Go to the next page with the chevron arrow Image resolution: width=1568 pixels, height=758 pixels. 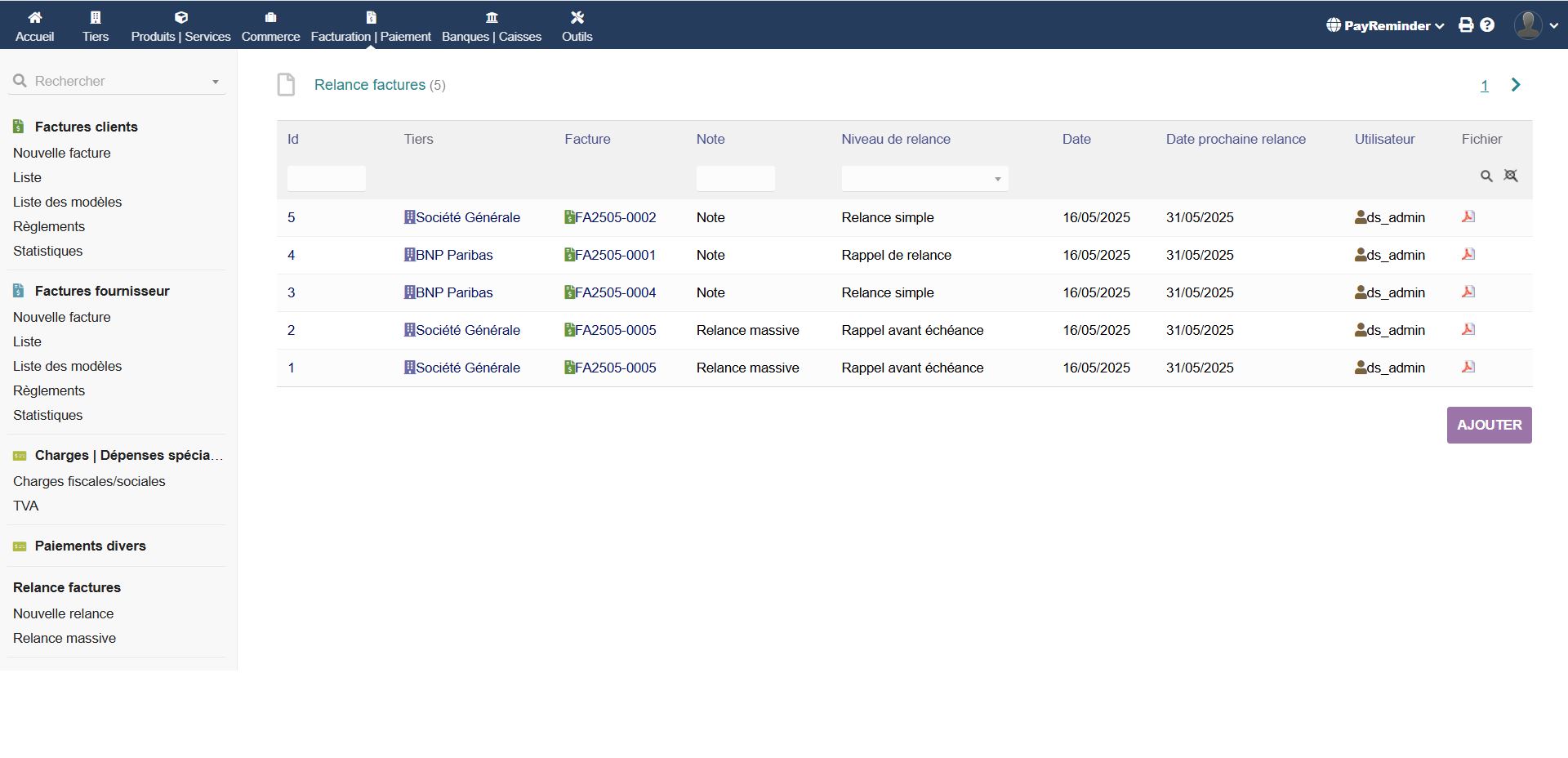(1516, 85)
